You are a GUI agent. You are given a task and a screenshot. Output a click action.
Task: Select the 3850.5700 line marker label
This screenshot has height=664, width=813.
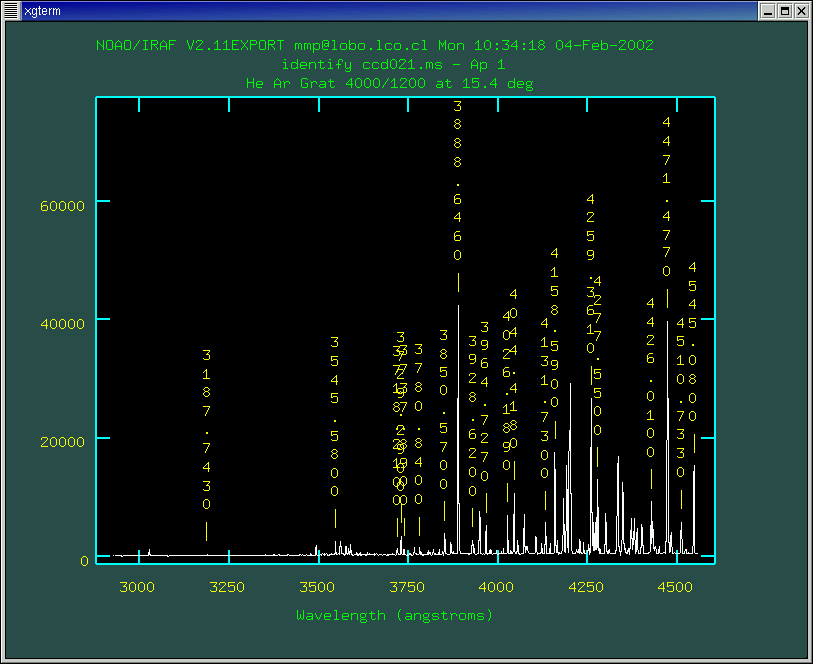[x=443, y=409]
